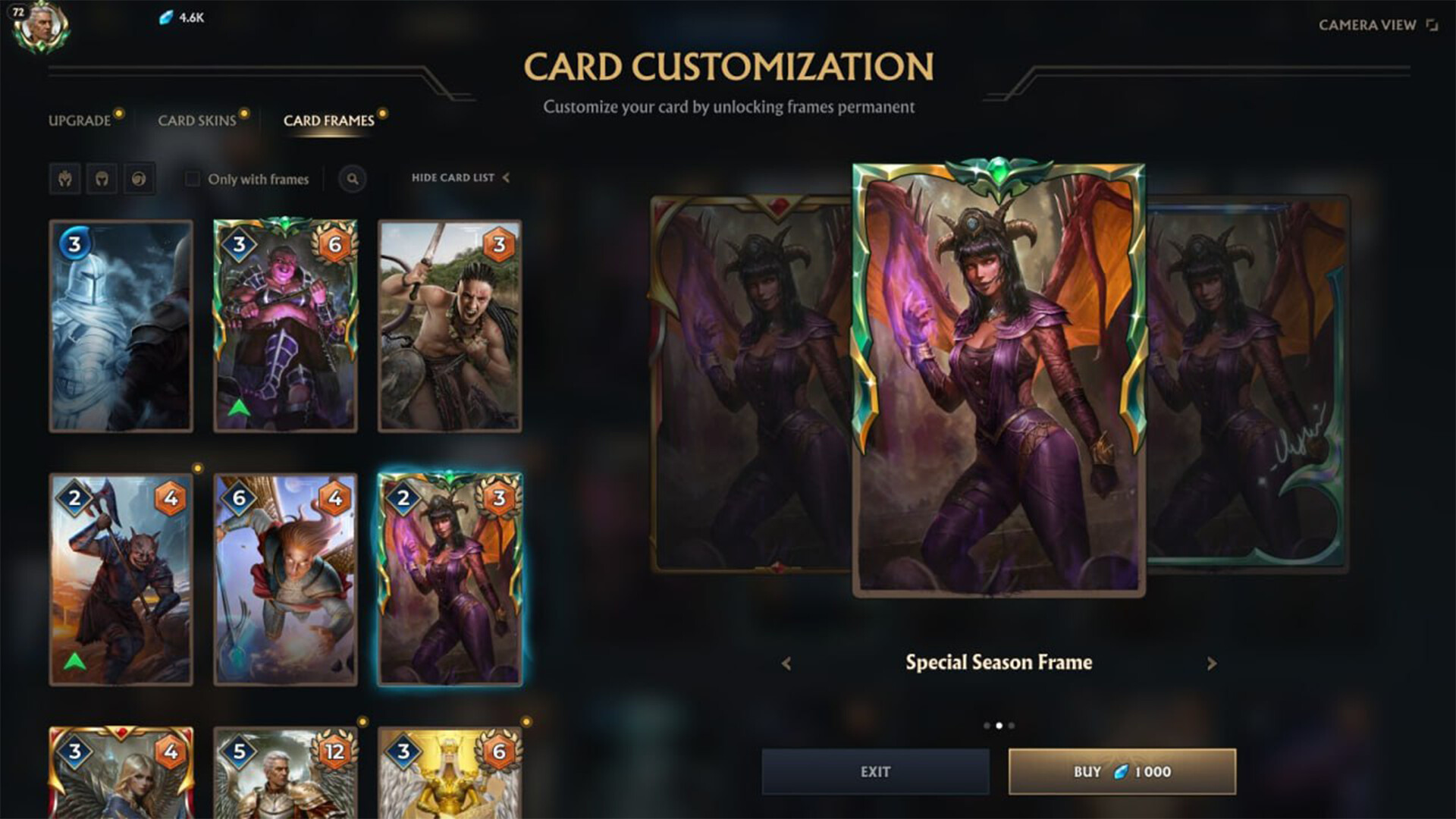
Task: Click the blue gem currency icon
Action: coord(165,17)
